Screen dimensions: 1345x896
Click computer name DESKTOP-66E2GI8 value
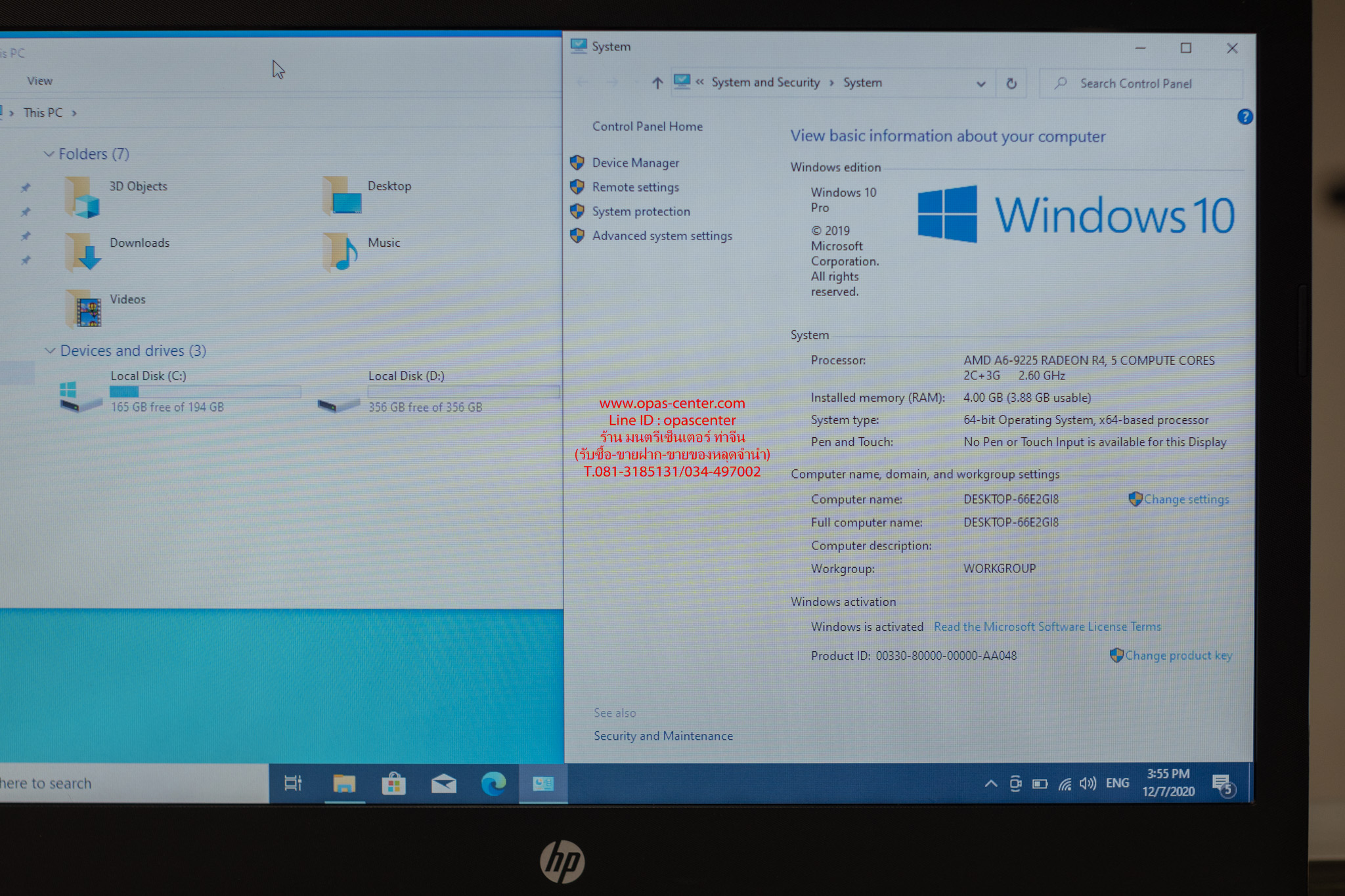coord(1011,500)
